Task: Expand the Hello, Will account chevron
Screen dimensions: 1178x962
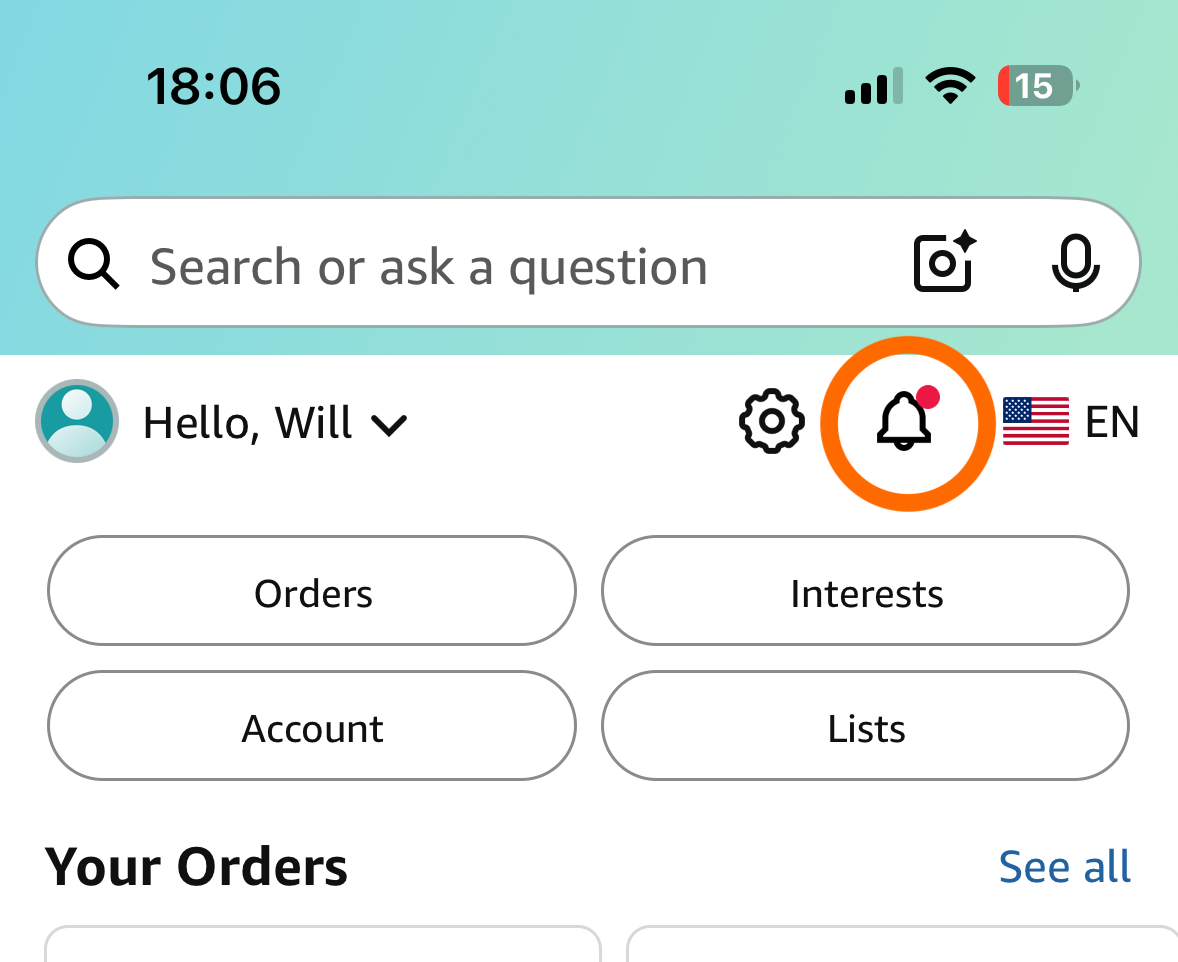Action: tap(389, 425)
